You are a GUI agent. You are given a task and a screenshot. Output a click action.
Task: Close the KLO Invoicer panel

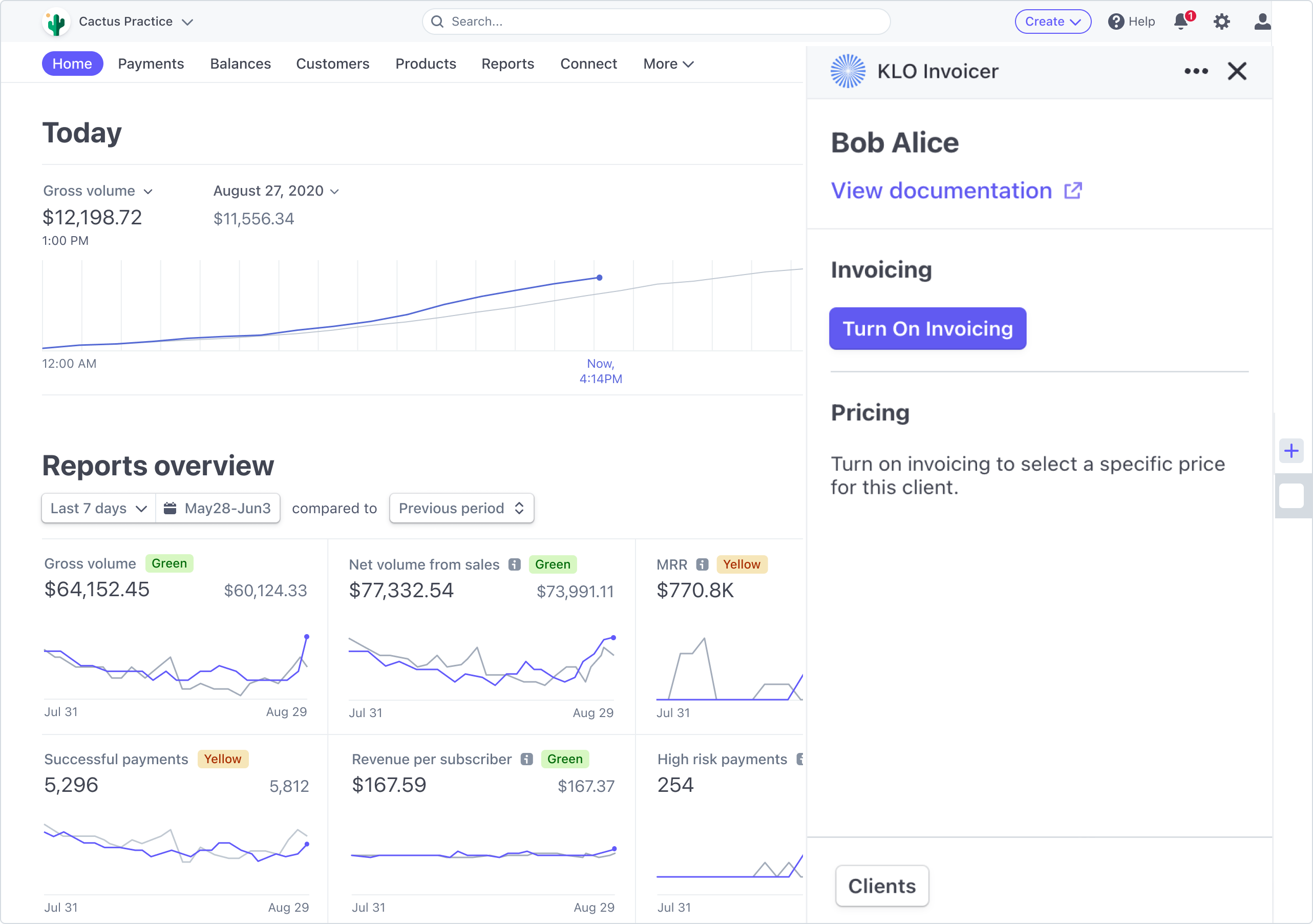point(1237,71)
